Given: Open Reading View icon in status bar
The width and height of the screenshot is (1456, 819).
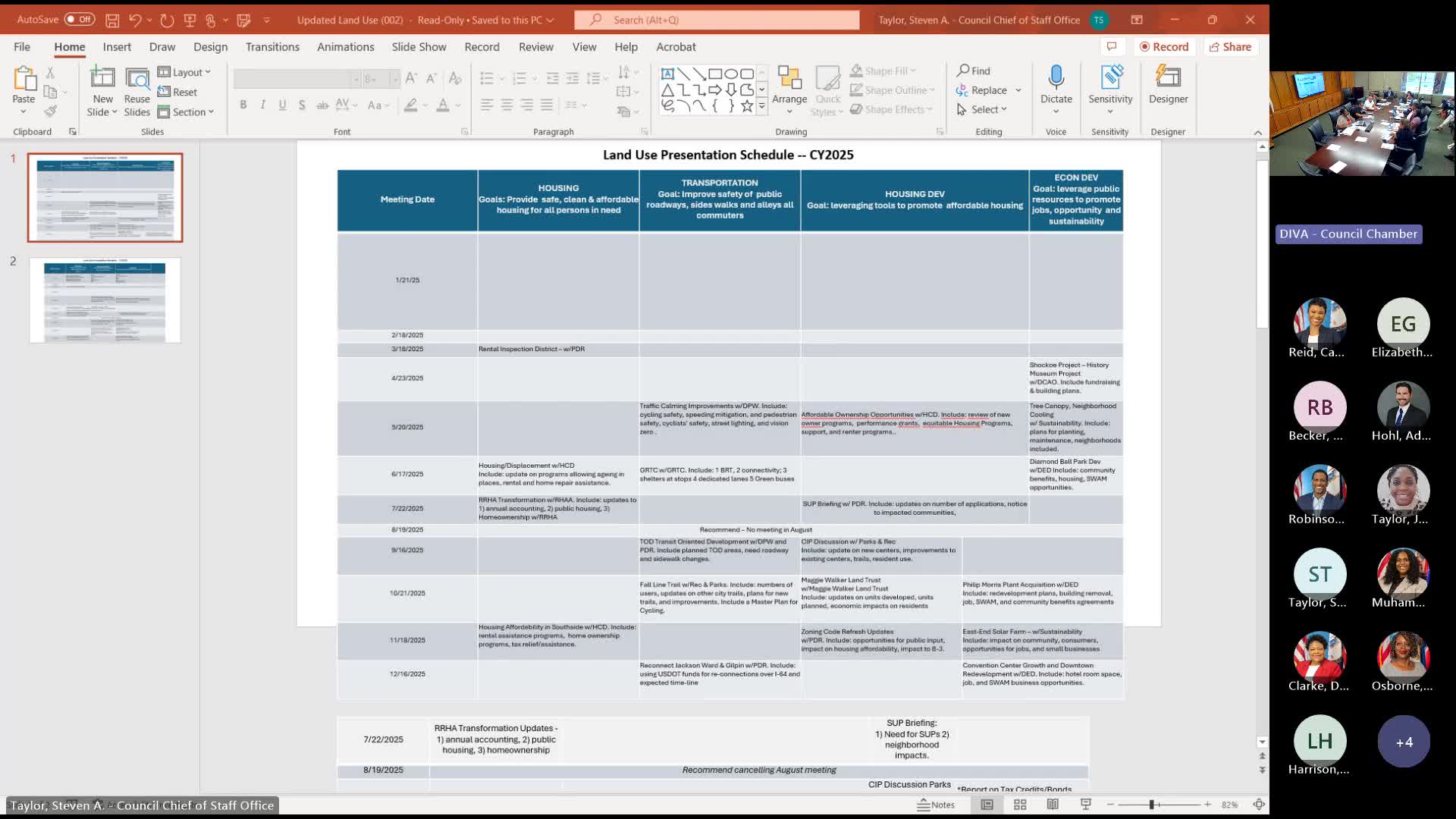Looking at the screenshot, I should point(1053,805).
